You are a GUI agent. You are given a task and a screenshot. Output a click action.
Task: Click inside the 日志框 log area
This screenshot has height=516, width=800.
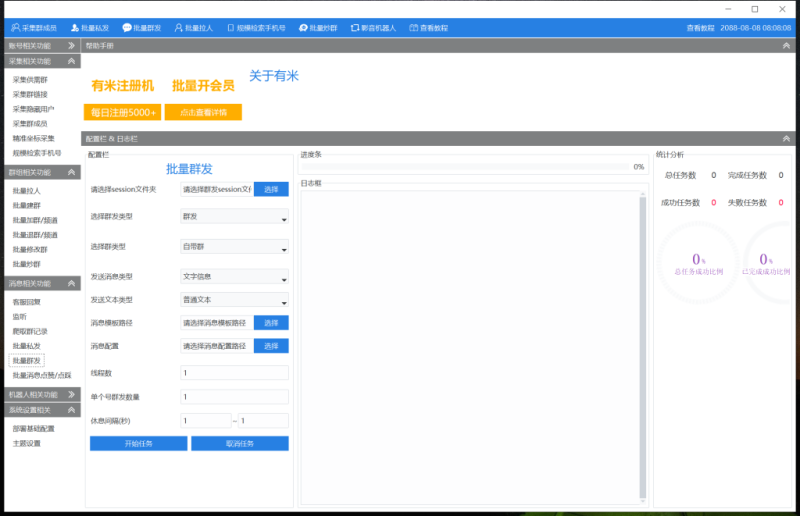[470, 347]
